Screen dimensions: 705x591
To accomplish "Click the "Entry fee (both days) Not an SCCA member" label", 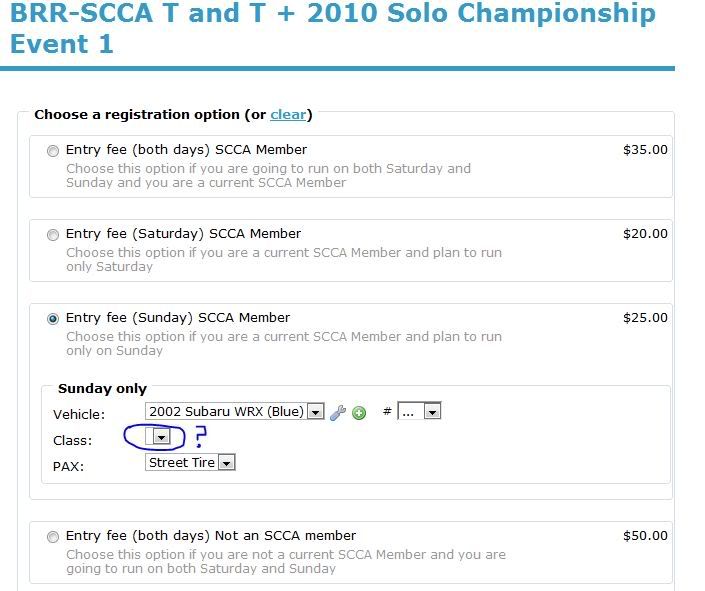I will coord(211,536).
